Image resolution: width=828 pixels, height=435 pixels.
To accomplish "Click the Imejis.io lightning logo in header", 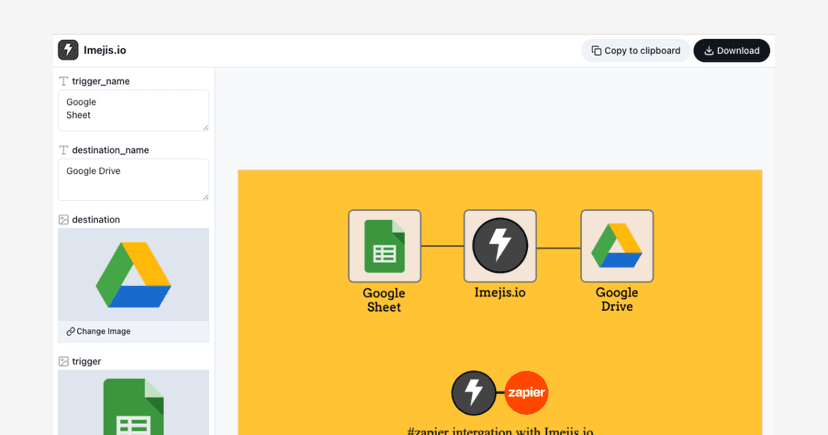I will (68, 50).
